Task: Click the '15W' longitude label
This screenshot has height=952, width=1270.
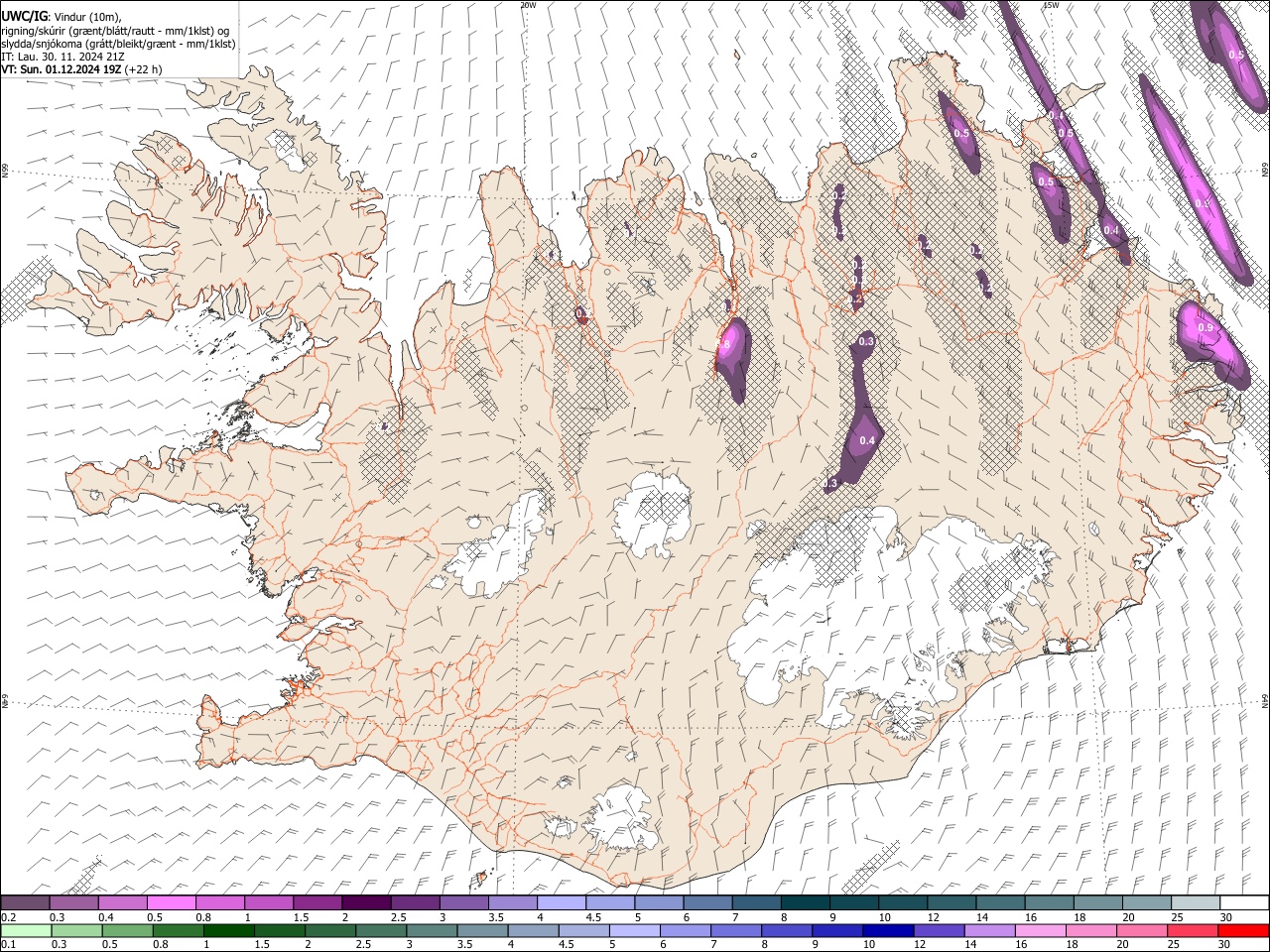Action: point(1051,5)
